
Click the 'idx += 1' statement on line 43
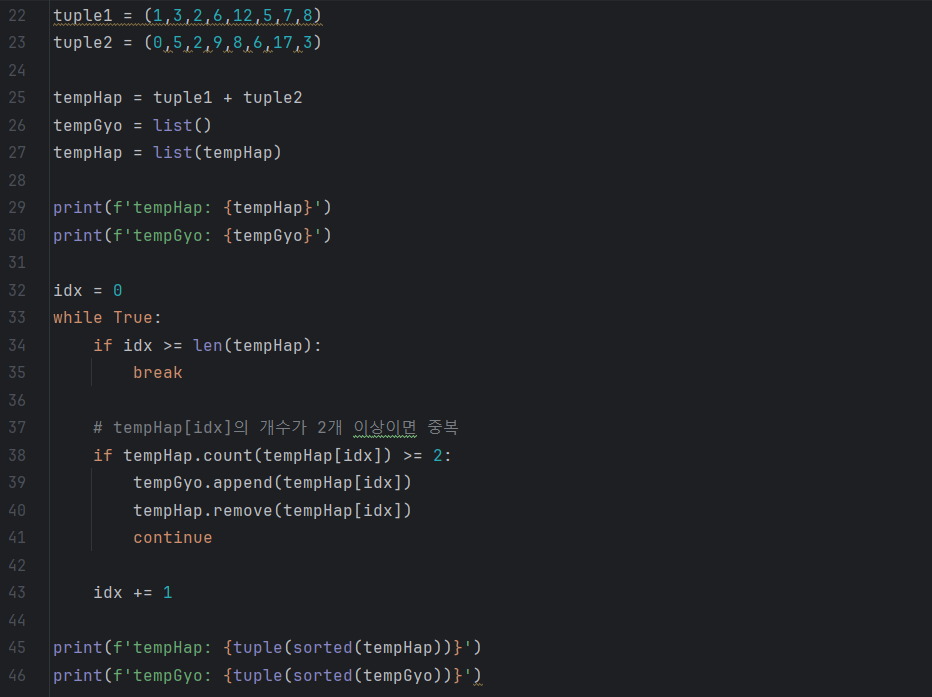pyautogui.click(x=133, y=593)
